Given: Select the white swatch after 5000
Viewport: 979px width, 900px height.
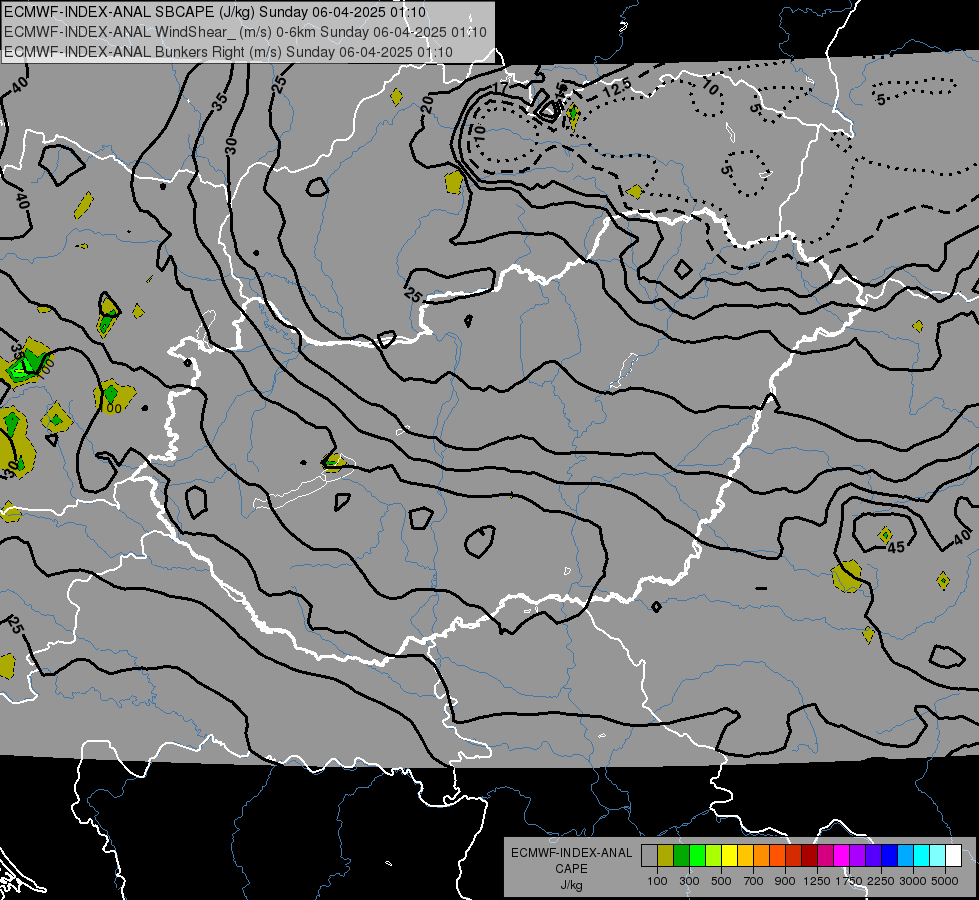Looking at the screenshot, I should point(954,856).
